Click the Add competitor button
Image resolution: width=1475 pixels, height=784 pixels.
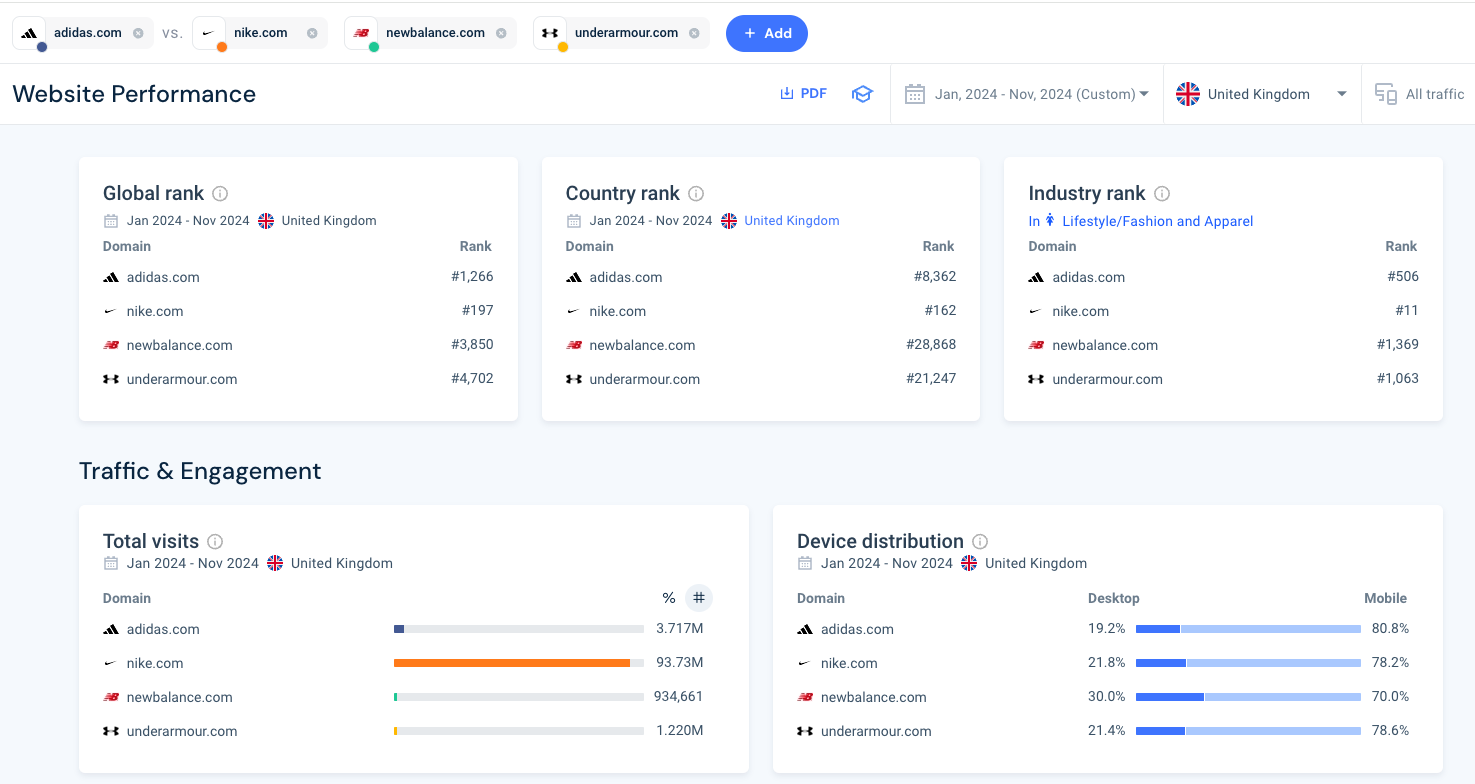pyautogui.click(x=767, y=33)
